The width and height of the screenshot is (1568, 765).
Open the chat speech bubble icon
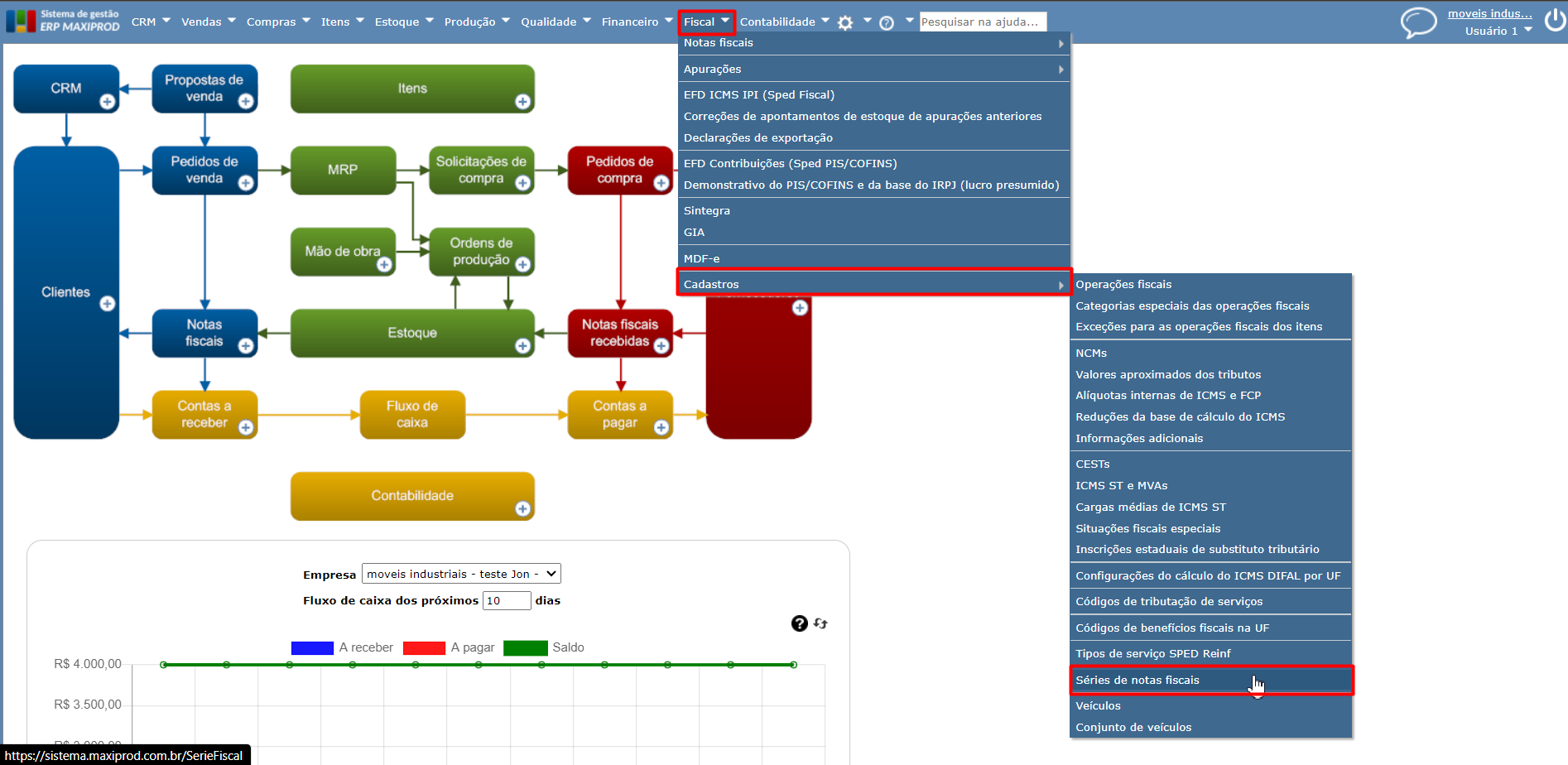click(x=1418, y=22)
